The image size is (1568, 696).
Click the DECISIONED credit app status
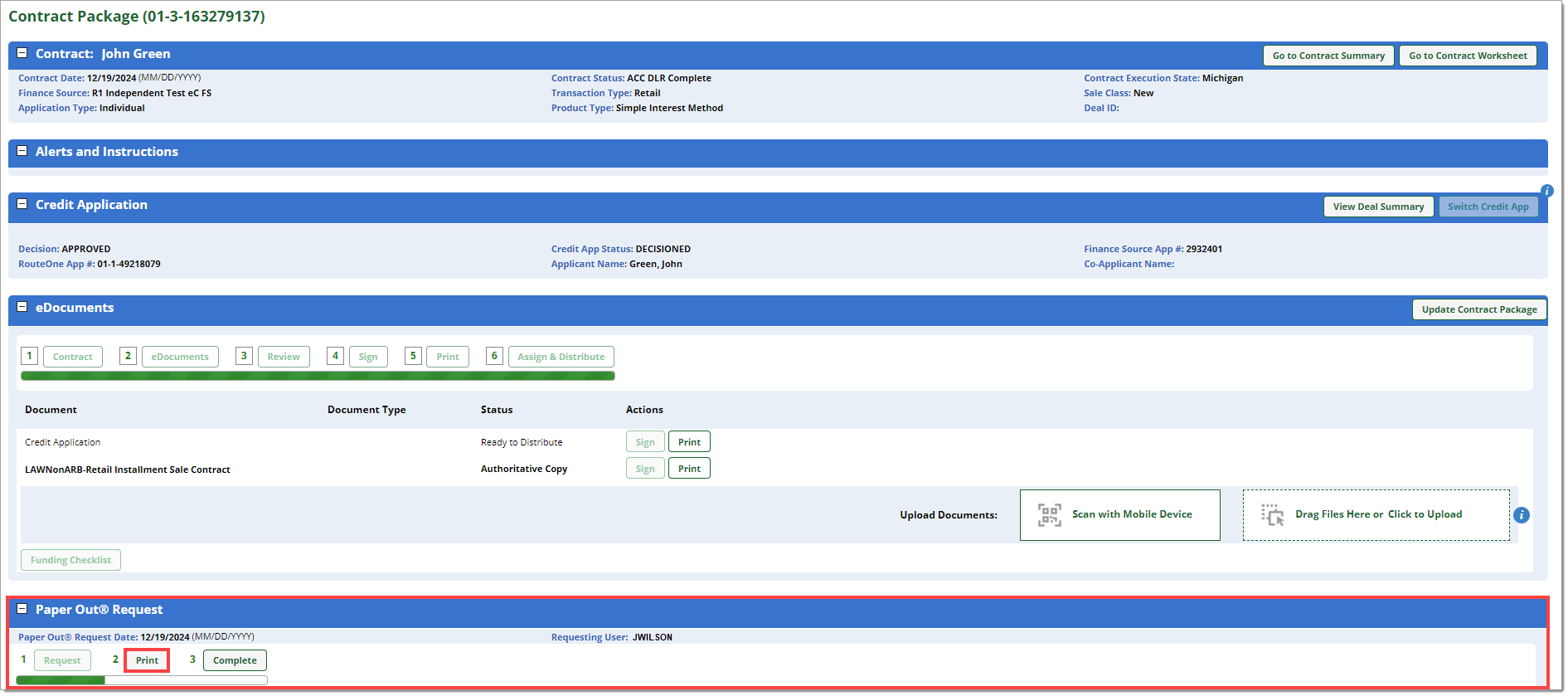(x=663, y=249)
